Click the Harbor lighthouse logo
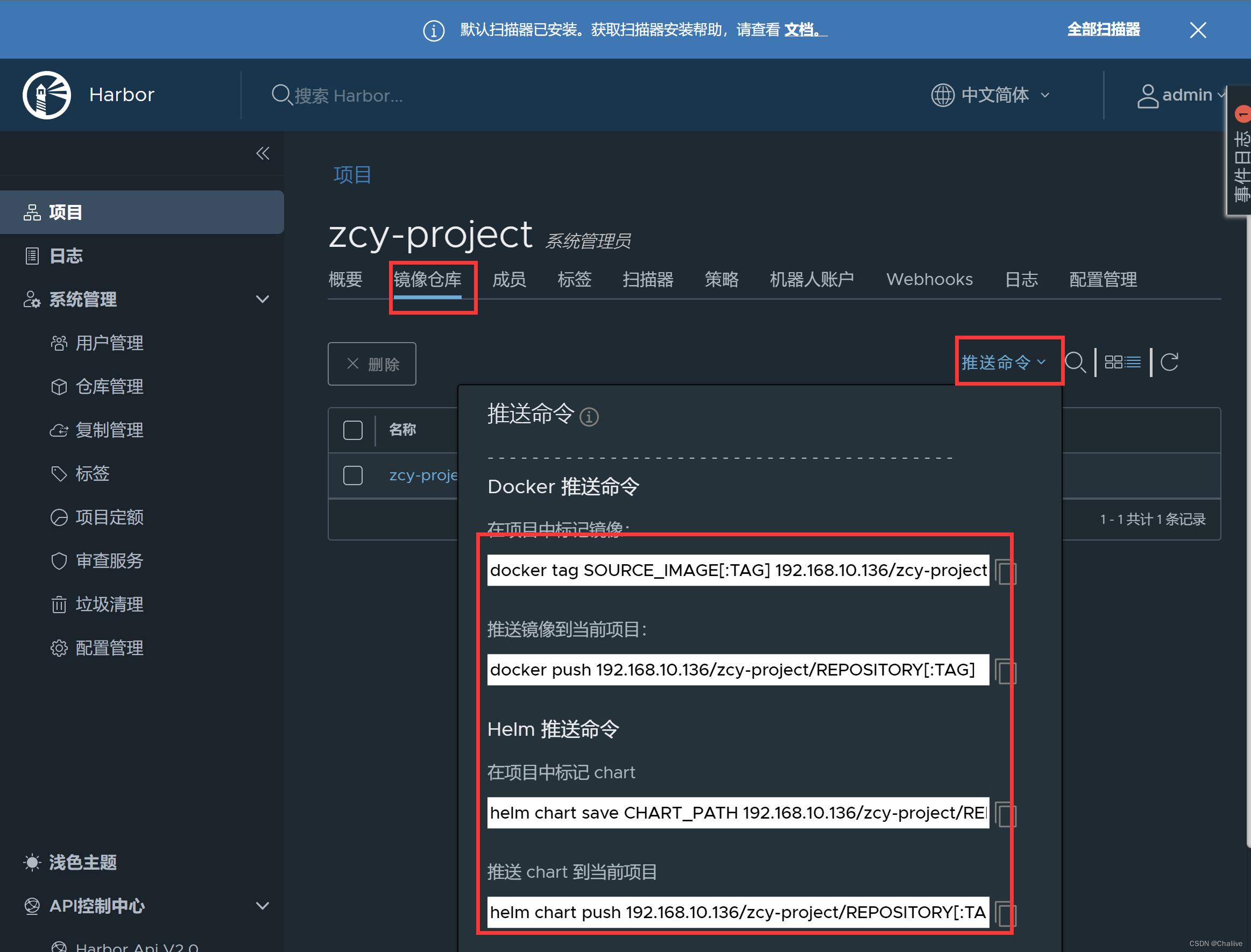 tap(46, 95)
